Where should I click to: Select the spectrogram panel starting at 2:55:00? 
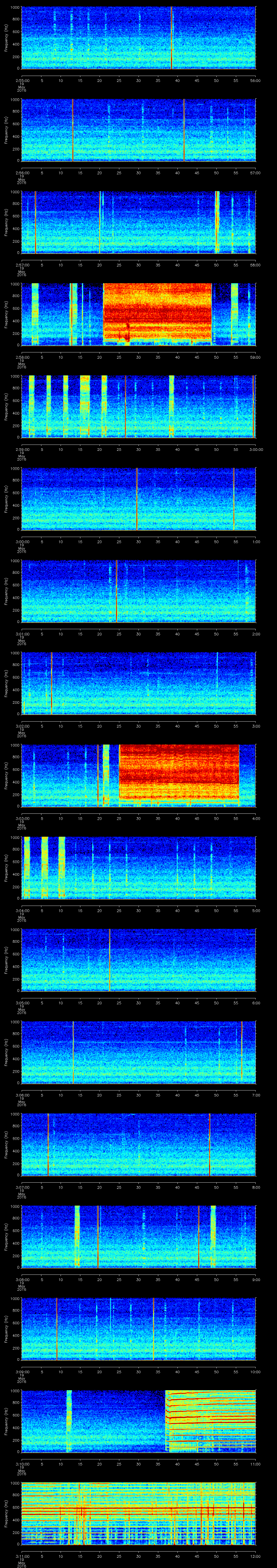138,38
